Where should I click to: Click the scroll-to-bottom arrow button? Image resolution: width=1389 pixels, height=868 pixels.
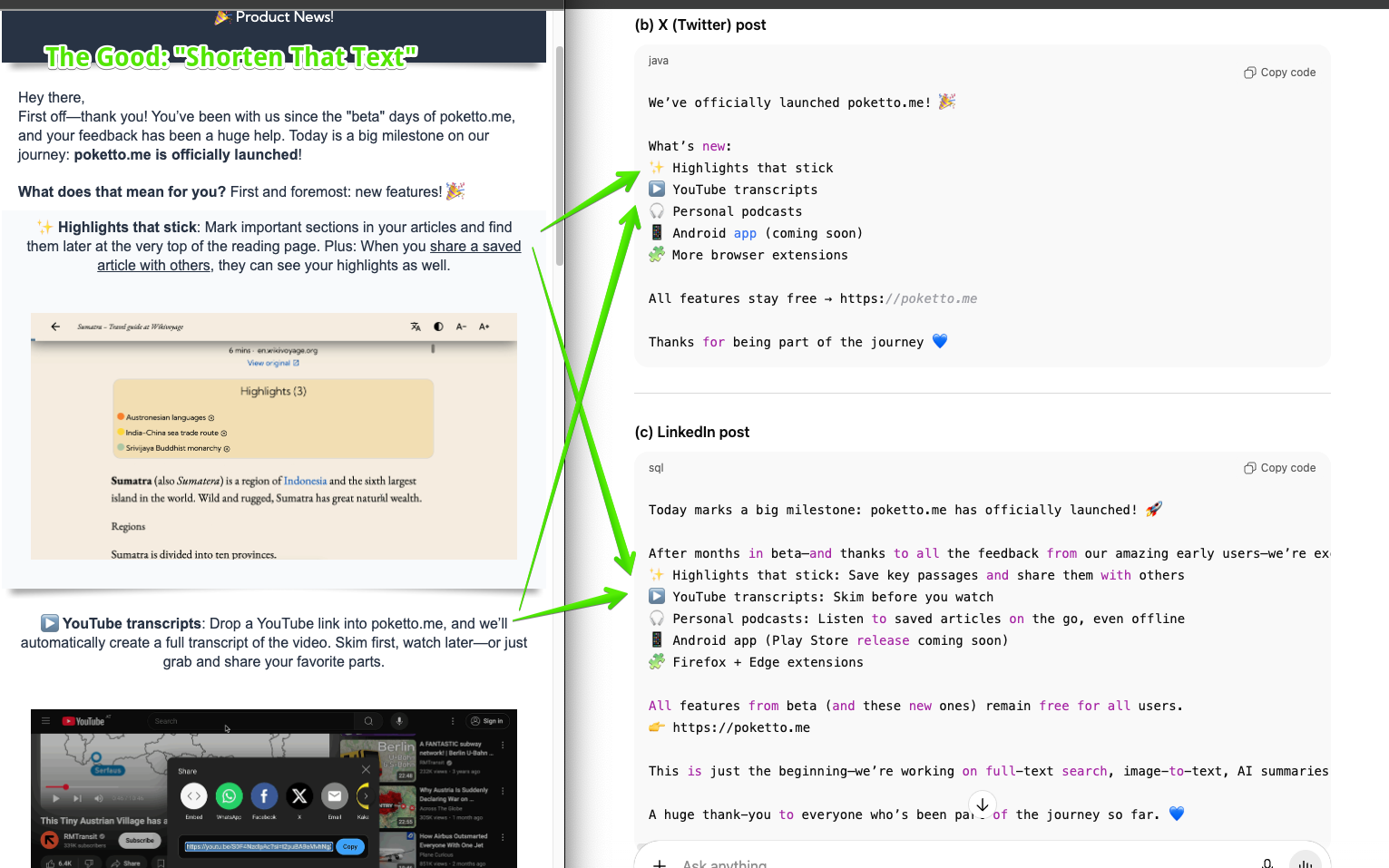982,805
